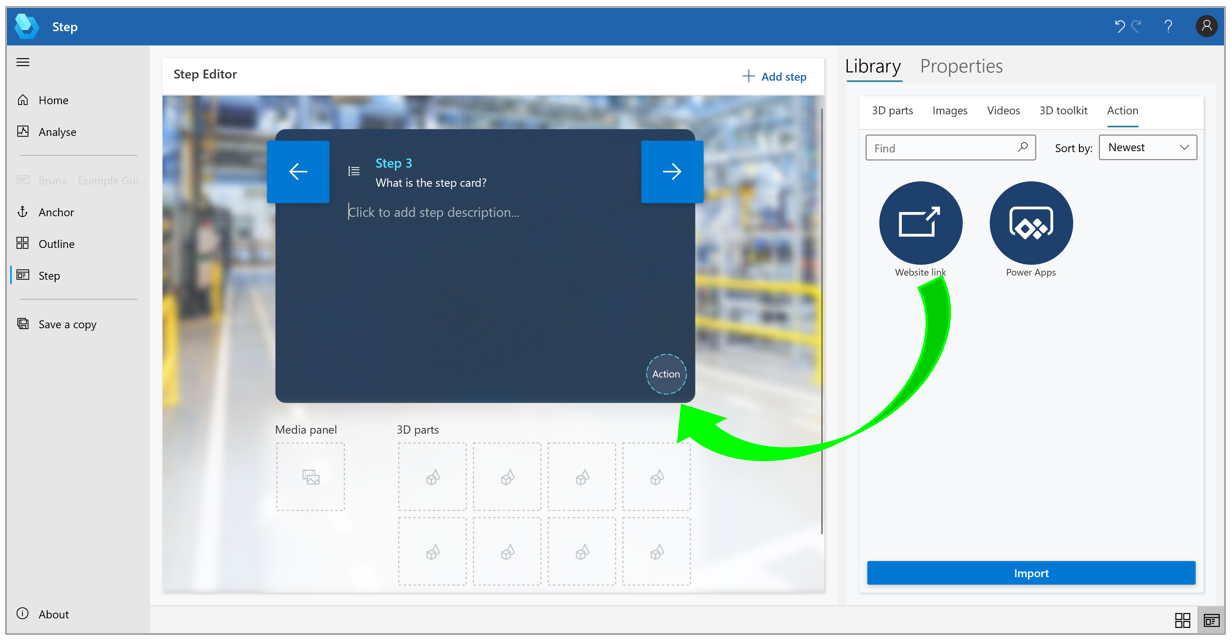Click the Media panel placeholder icon
Screen dimensions: 1232x641
[310, 477]
